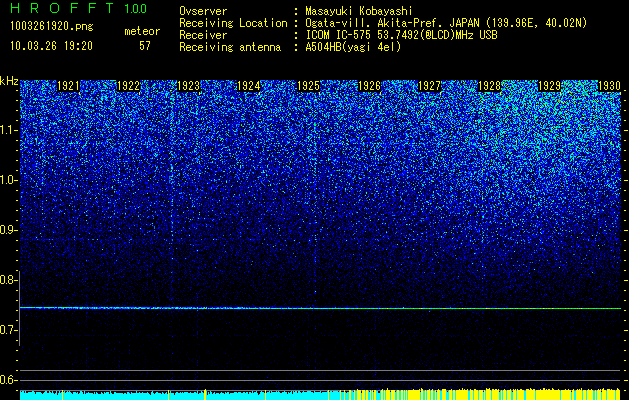Click the 1924 time marker
The width and height of the screenshot is (629, 400).
coord(248,85)
